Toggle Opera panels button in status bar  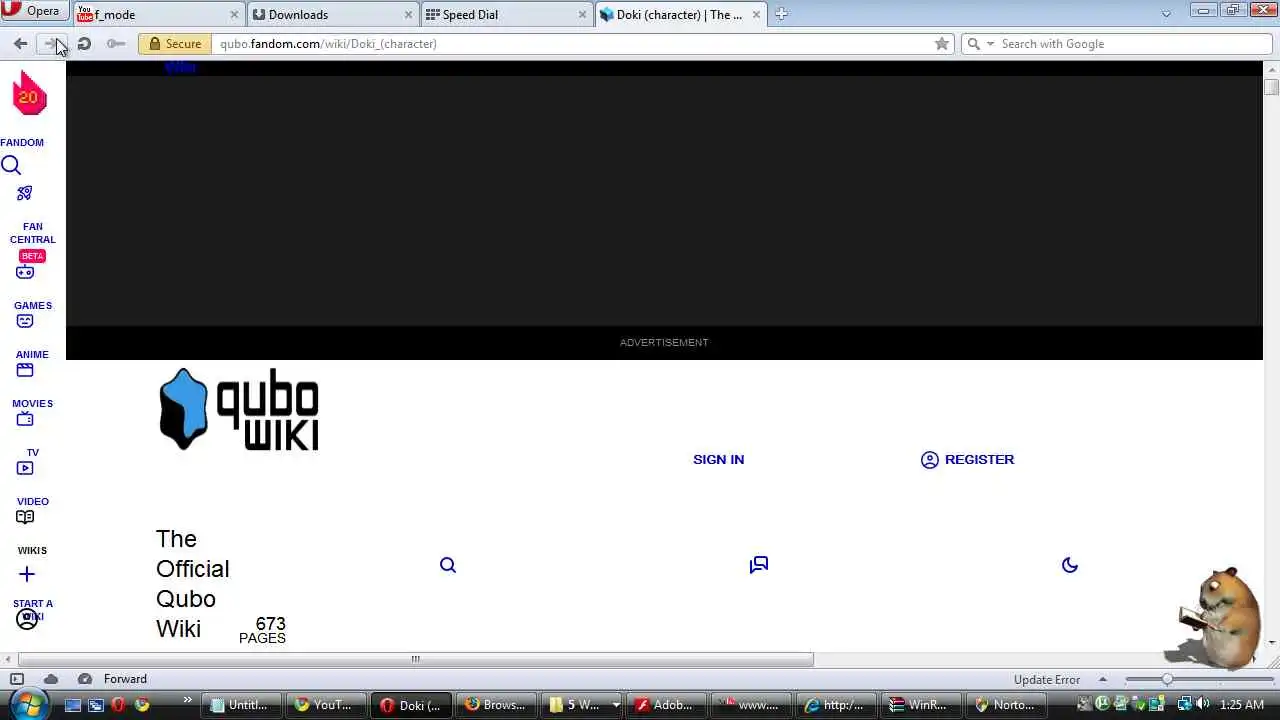click(17, 679)
